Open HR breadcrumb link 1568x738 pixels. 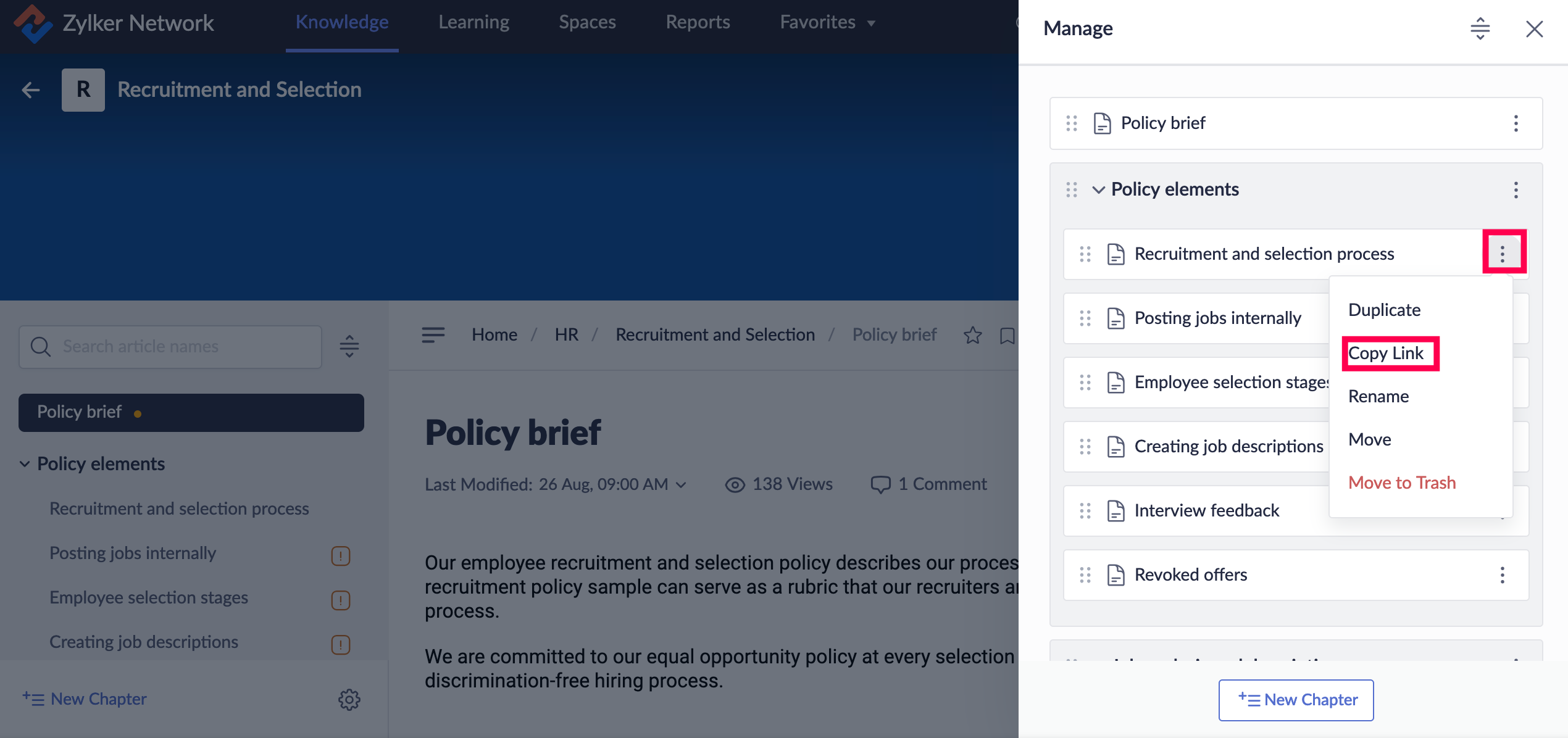pos(566,335)
